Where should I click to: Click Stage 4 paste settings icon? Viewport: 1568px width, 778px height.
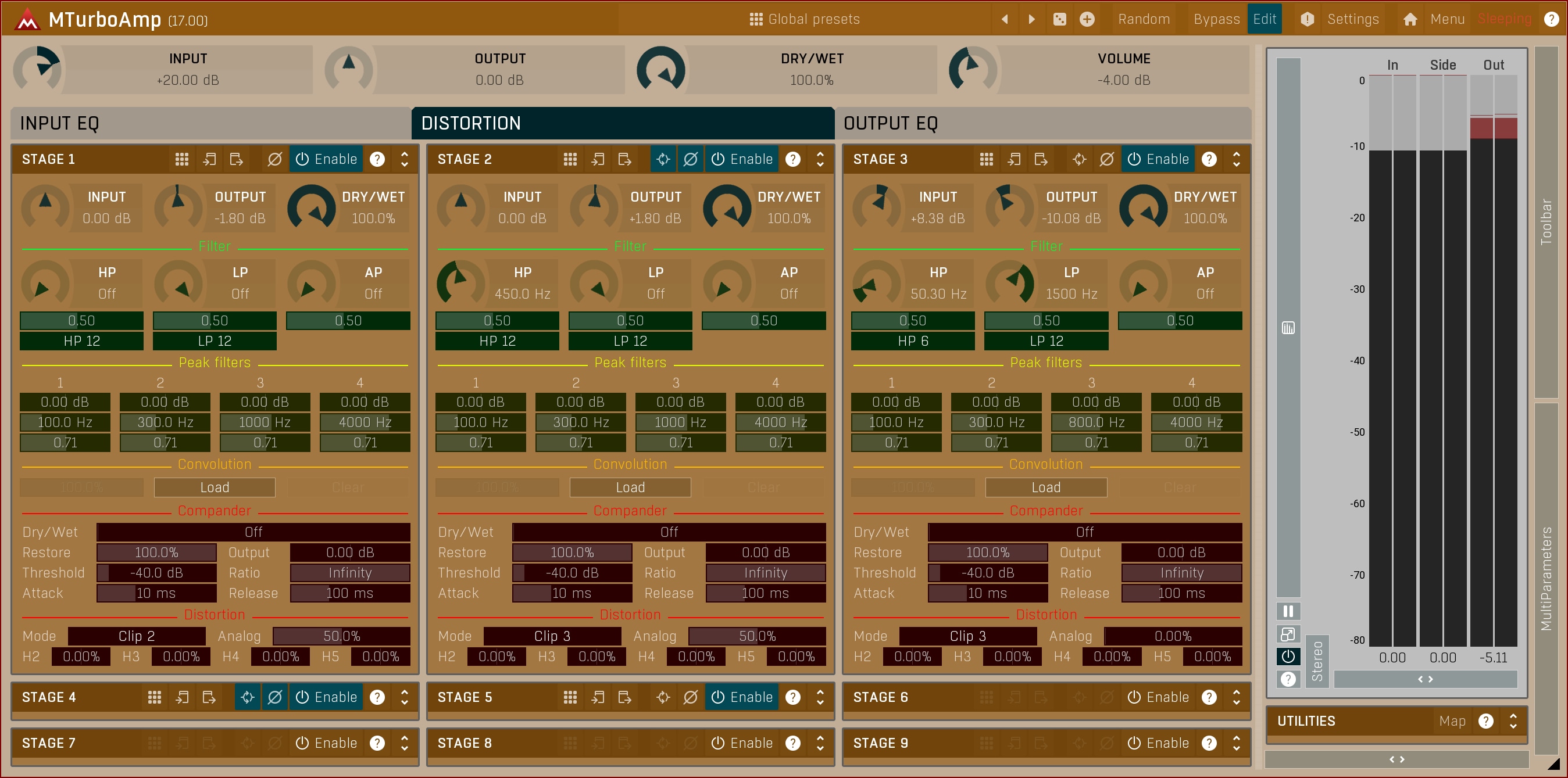pyautogui.click(x=209, y=697)
